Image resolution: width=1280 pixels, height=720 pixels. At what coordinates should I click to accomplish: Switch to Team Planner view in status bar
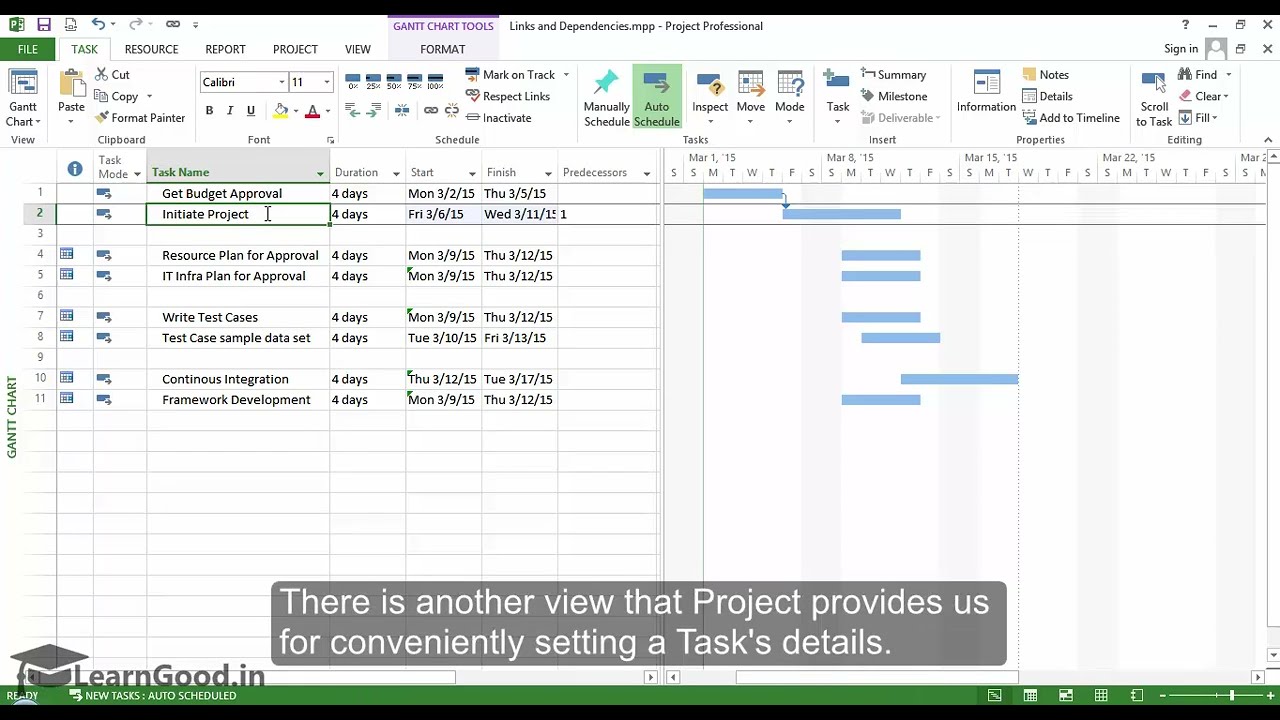point(1066,695)
